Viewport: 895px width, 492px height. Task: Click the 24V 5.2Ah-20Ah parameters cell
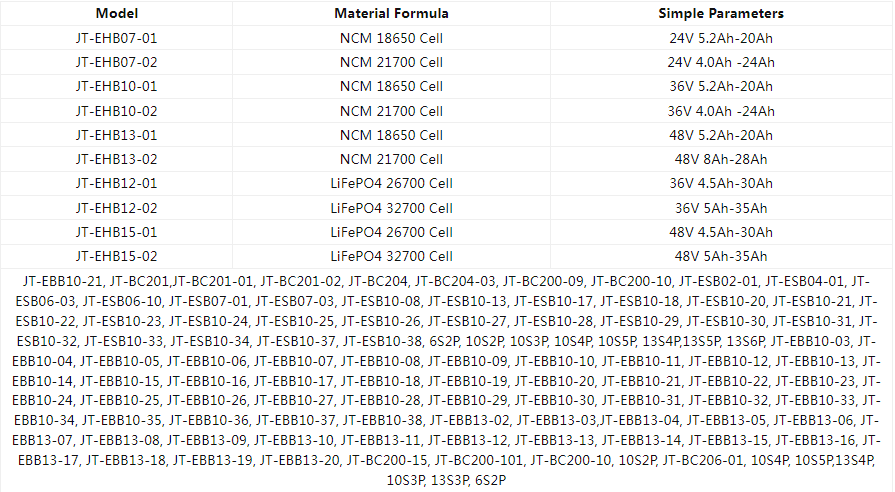point(720,38)
